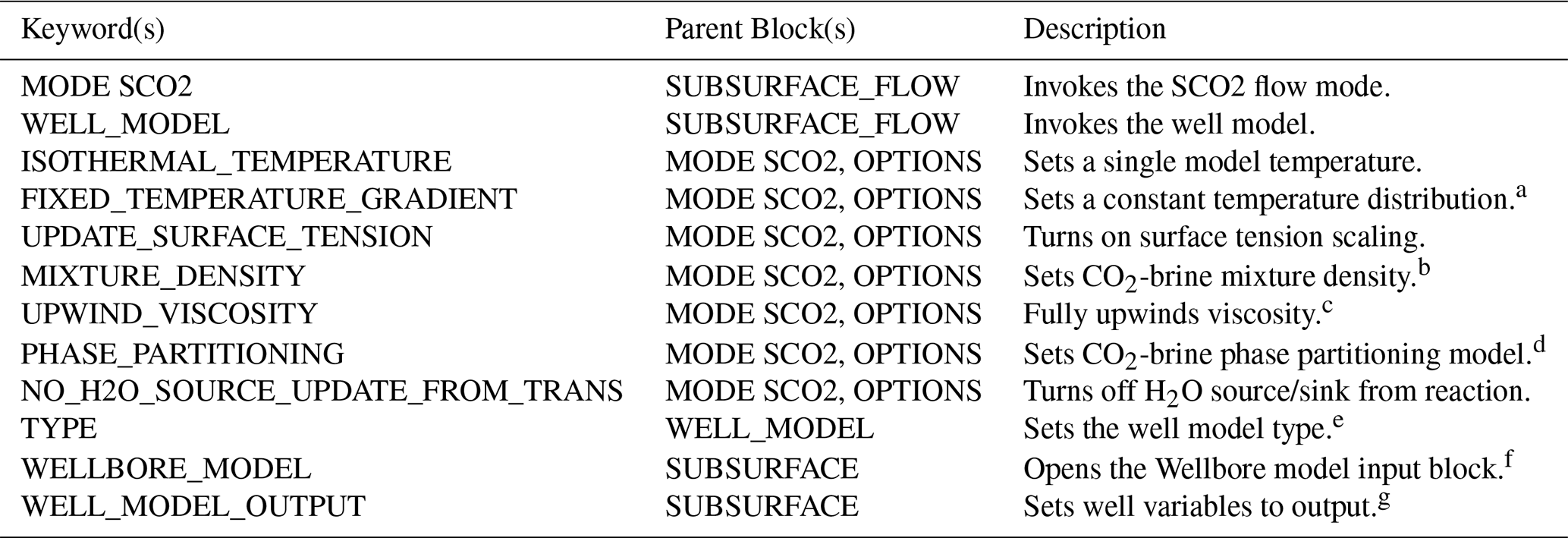Click footnote e after well model type
The height and width of the screenshot is (538, 1568).
point(1337,420)
